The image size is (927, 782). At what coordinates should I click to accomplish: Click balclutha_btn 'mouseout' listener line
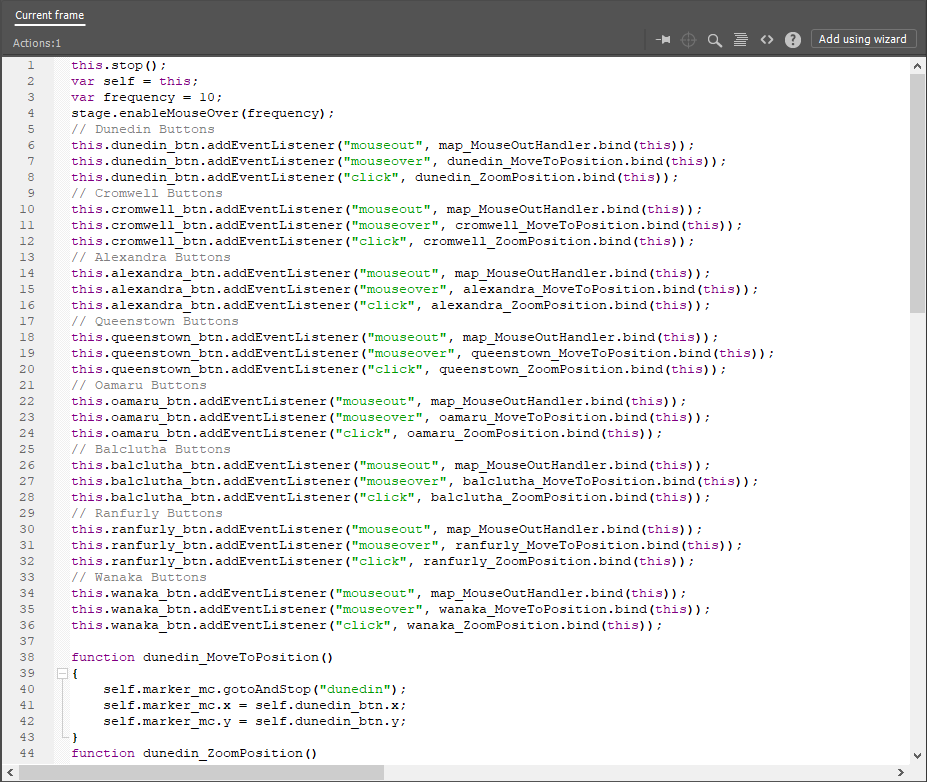390,465
